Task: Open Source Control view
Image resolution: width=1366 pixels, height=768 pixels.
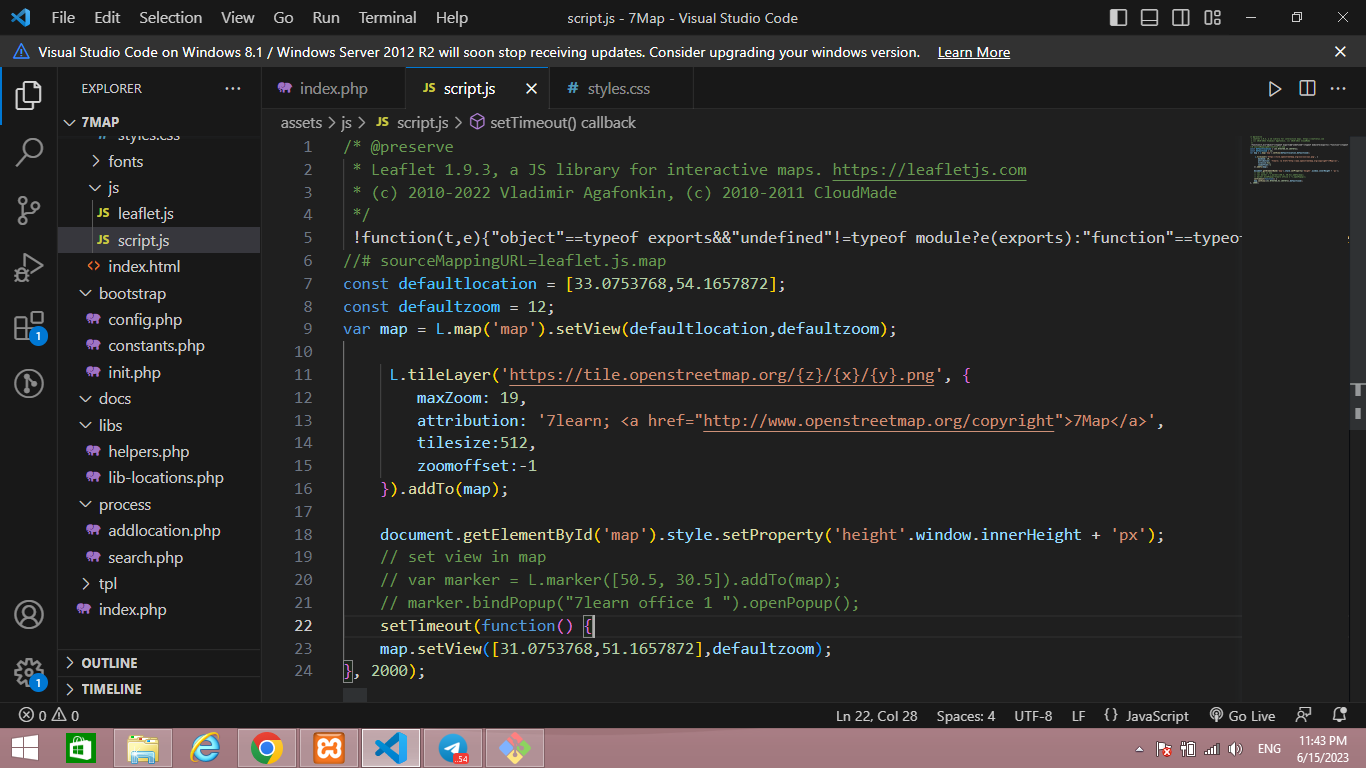Action: [28, 210]
